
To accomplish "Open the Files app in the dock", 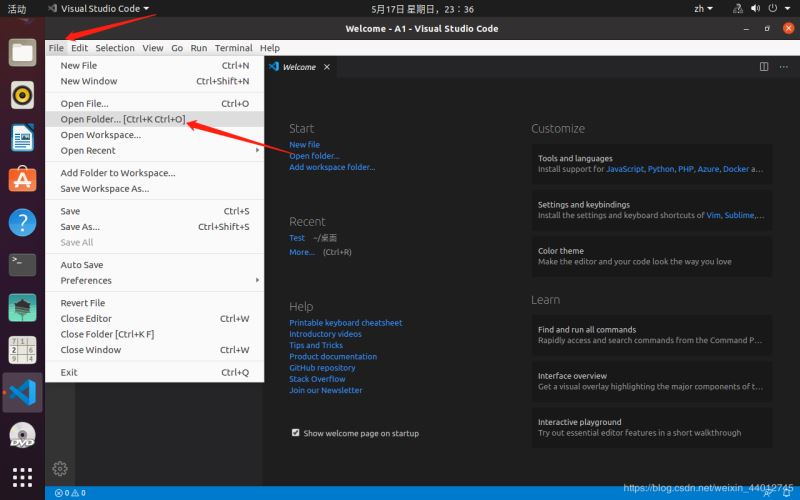I will pyautogui.click(x=22, y=52).
